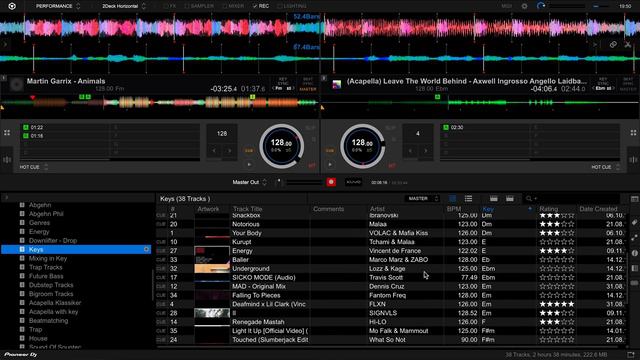Click the first column layout icon in browser toolbar
The width and height of the screenshot is (640, 360).
coord(494,198)
